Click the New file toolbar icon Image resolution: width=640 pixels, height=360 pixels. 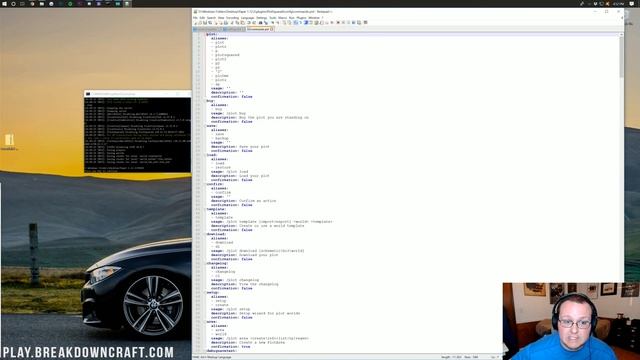point(196,22)
